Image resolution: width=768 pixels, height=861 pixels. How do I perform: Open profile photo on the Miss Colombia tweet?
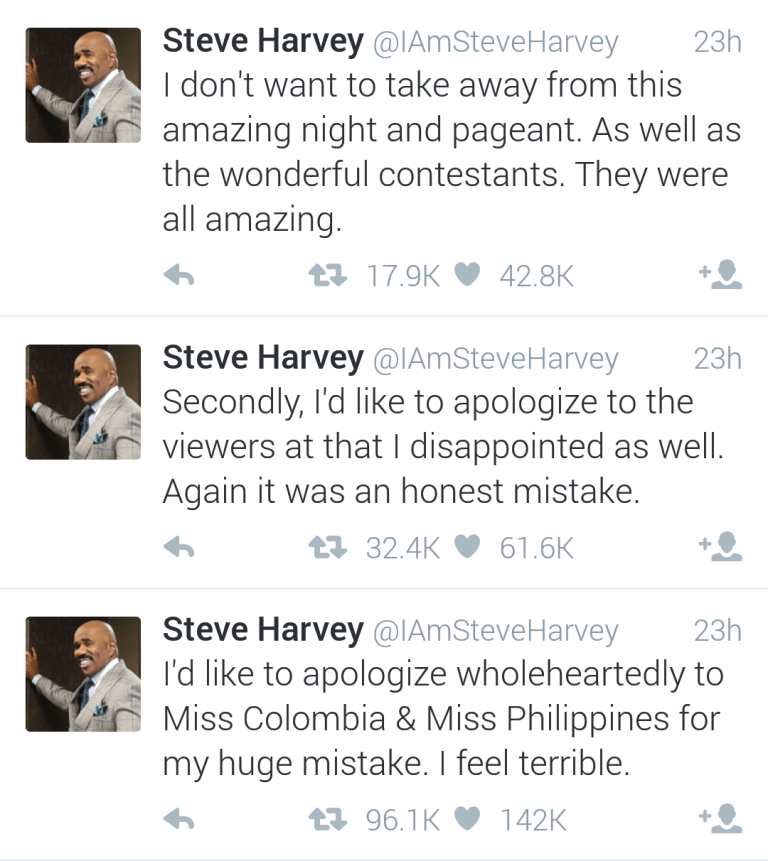83,673
